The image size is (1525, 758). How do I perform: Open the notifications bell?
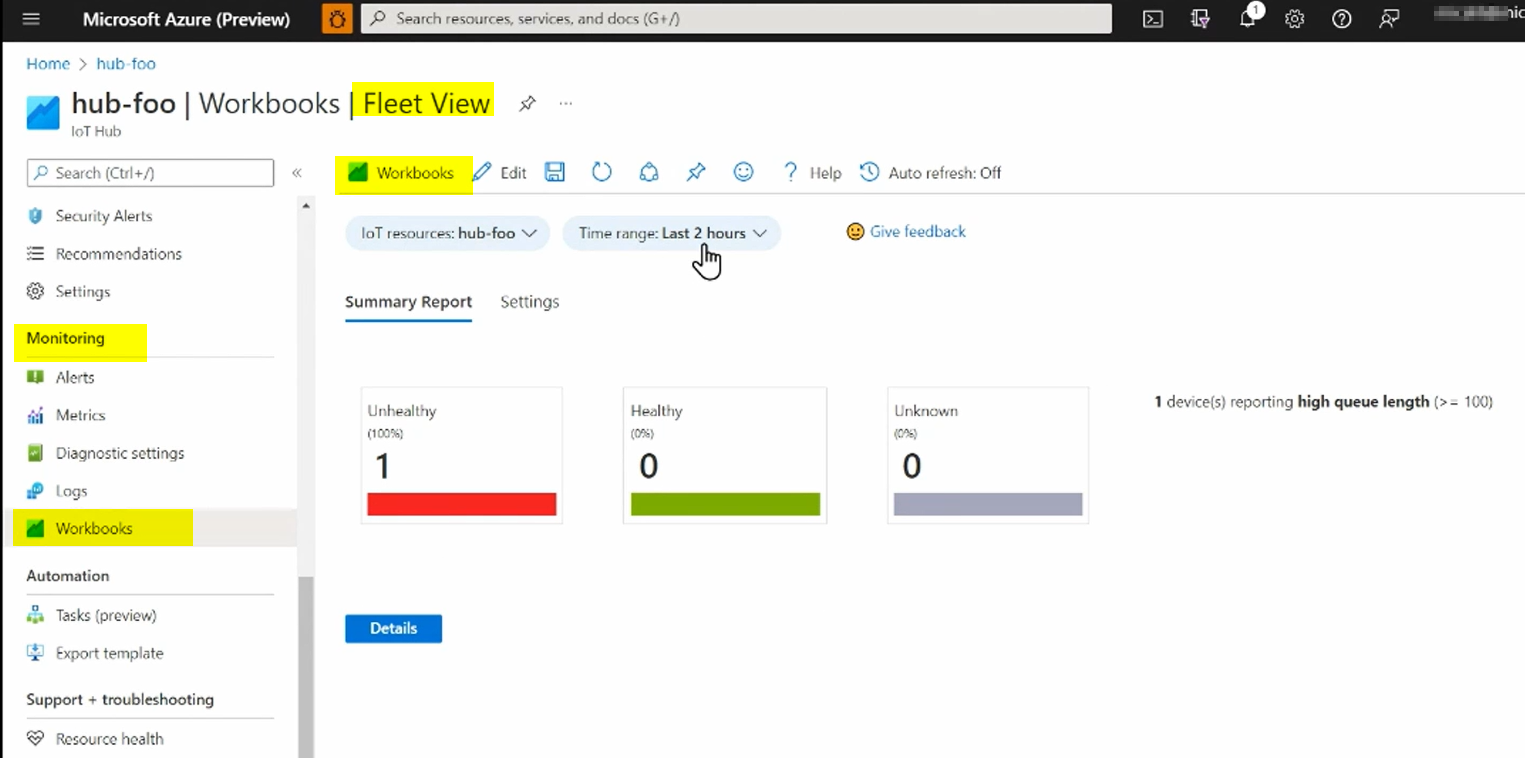tap(1248, 19)
